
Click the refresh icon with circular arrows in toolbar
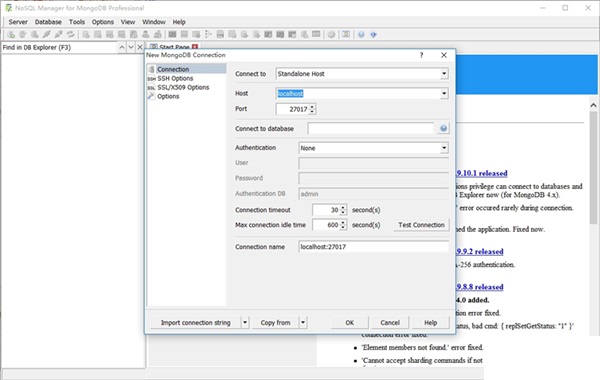coord(71,34)
